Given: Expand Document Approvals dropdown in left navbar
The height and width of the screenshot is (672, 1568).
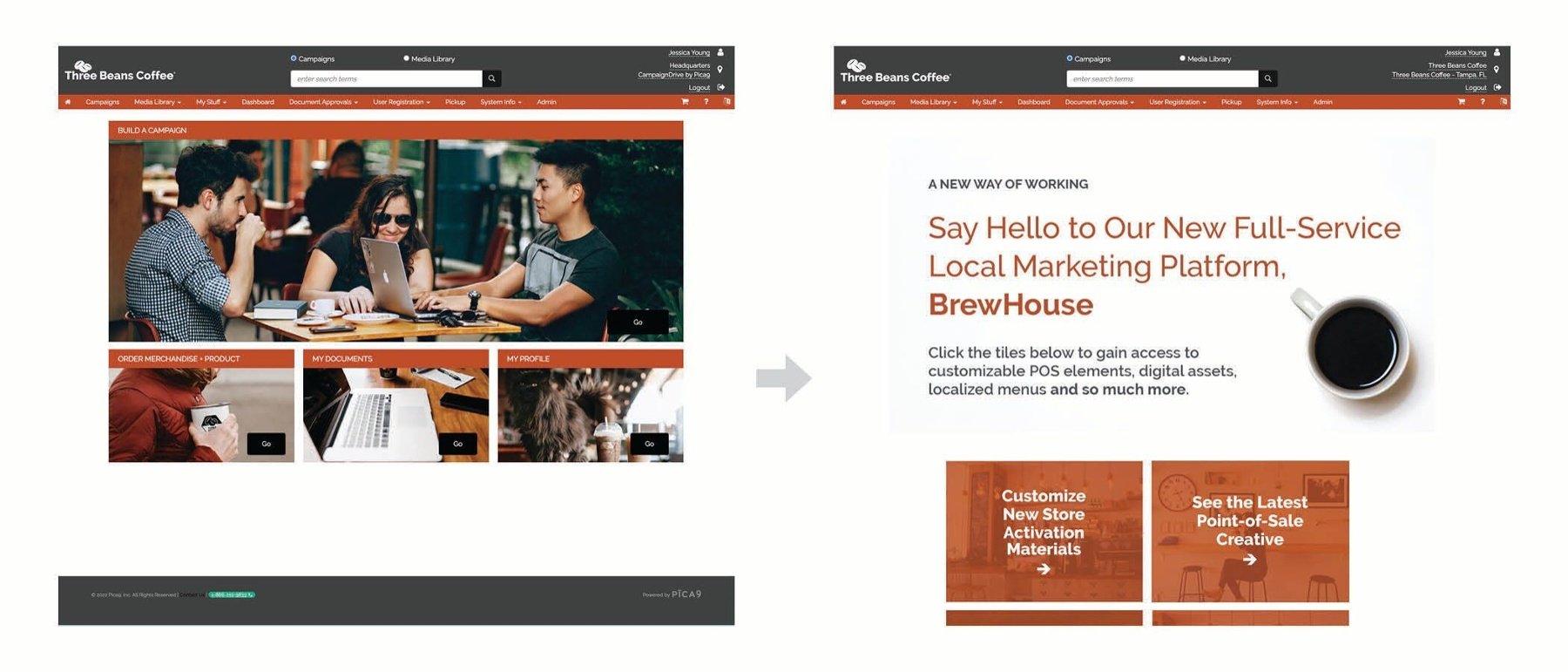Looking at the screenshot, I should click(323, 102).
